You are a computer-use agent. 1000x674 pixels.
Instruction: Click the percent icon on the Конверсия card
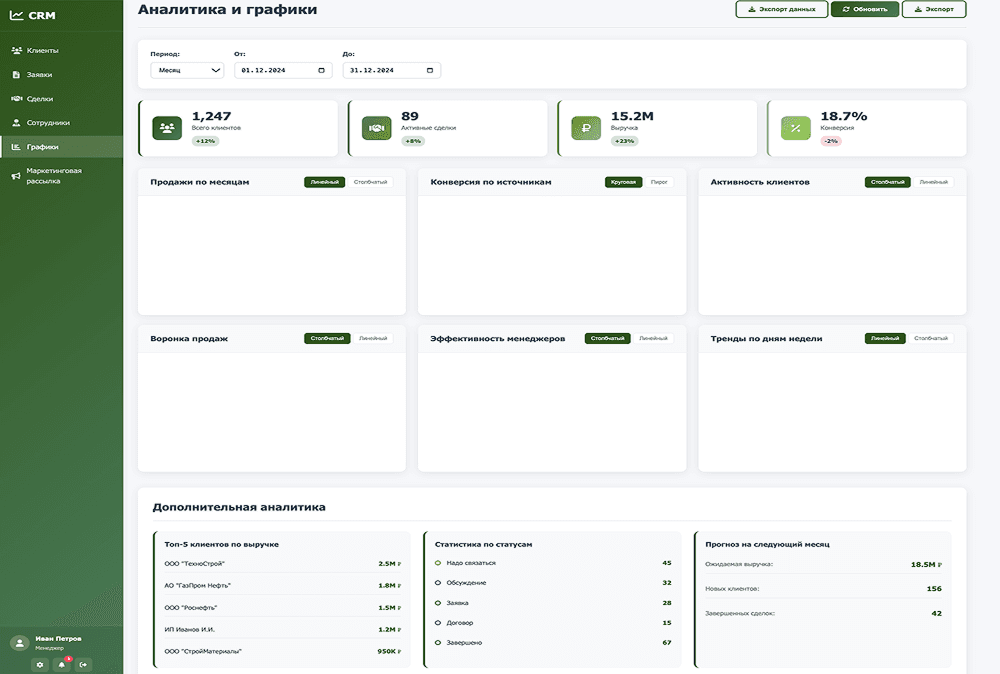[795, 128]
